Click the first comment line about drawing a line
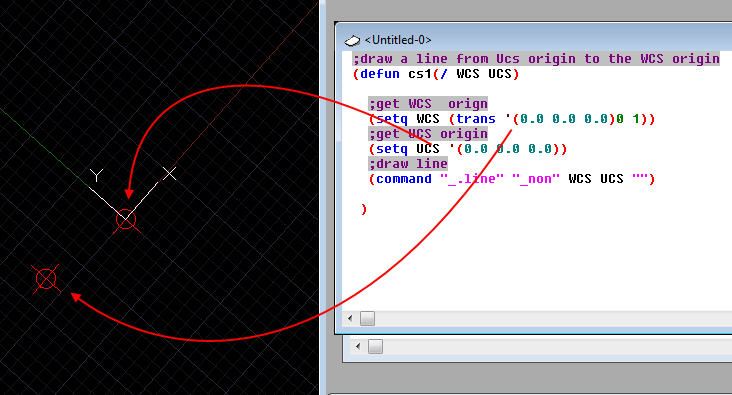The height and width of the screenshot is (395, 732). click(x=536, y=59)
